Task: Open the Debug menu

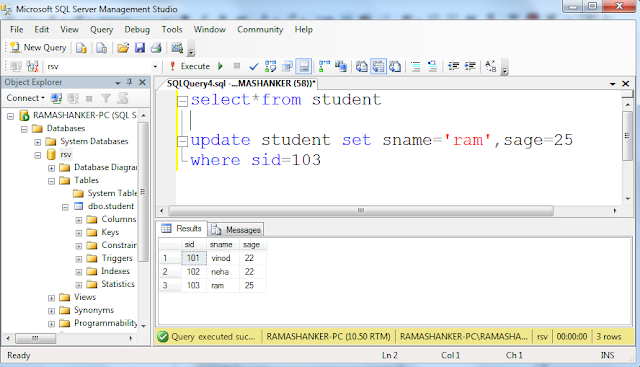Action: [137, 29]
